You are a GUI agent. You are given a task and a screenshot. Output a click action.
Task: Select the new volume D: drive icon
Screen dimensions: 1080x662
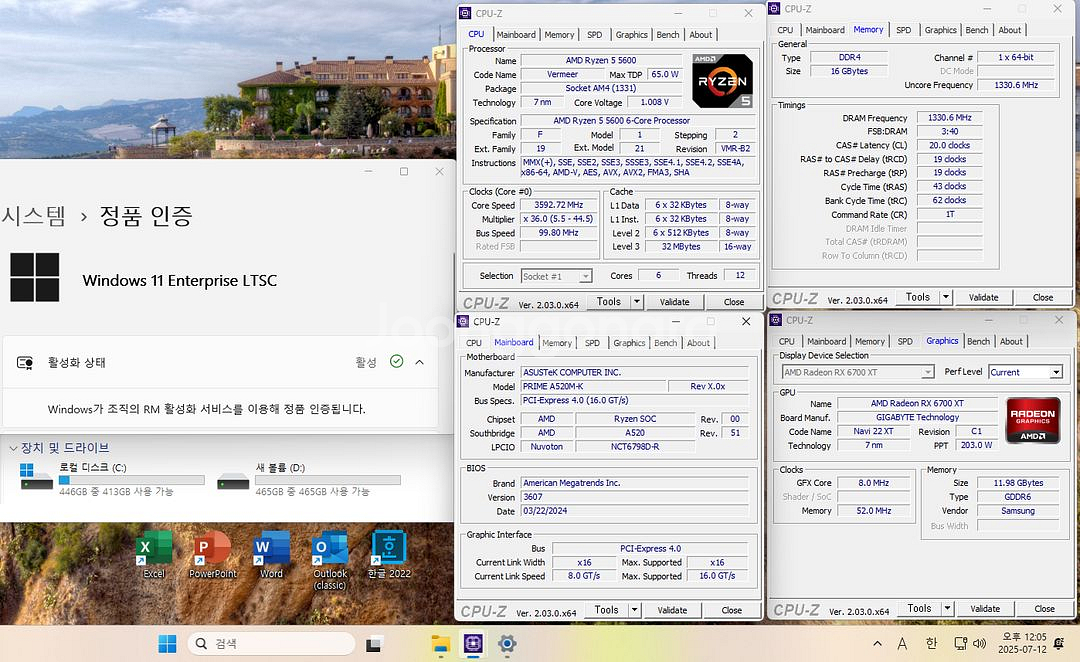233,481
